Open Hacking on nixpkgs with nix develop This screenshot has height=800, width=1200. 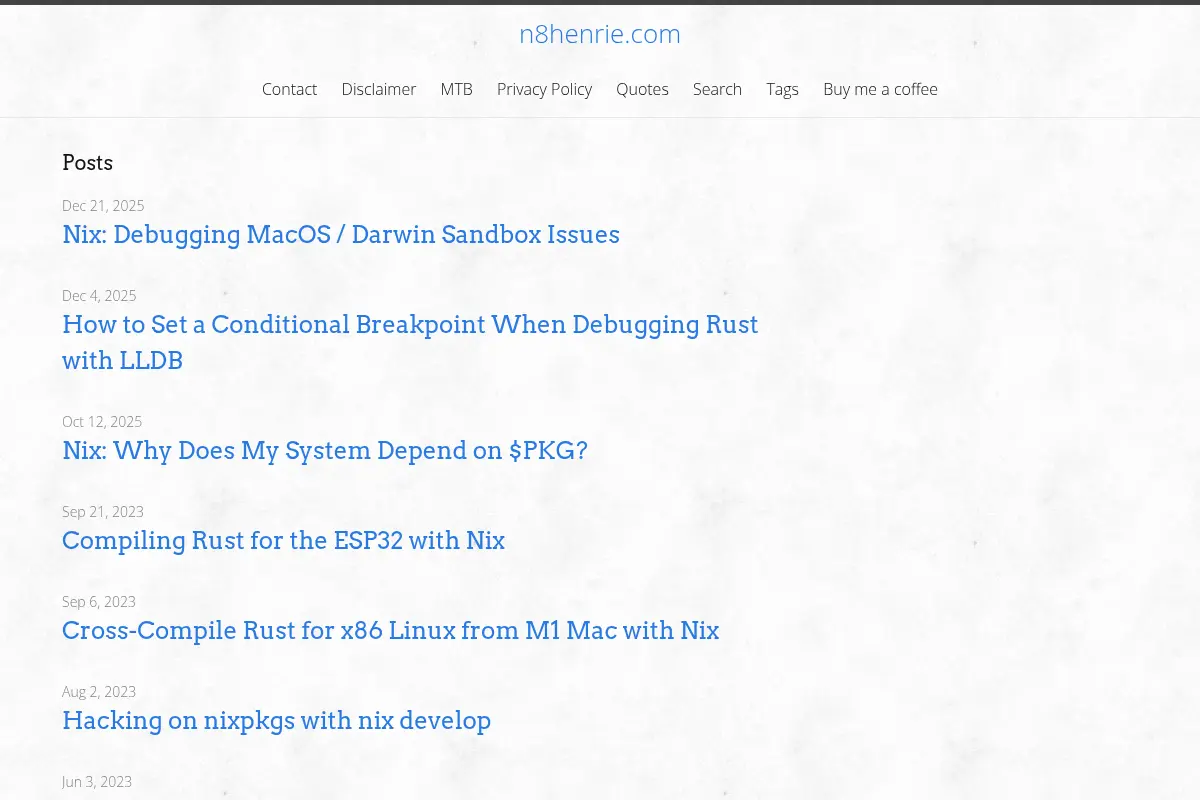pos(276,721)
